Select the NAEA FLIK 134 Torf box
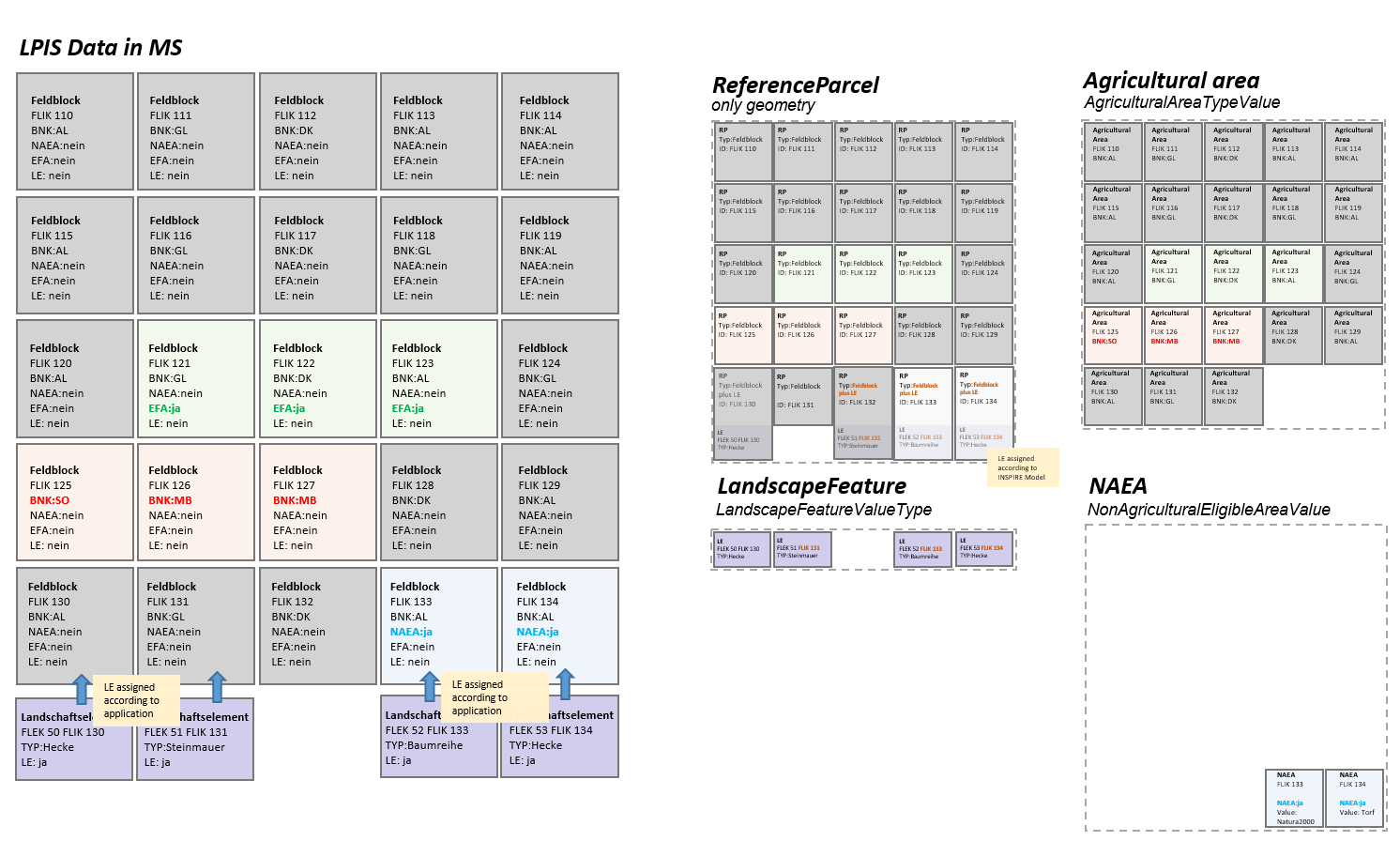The image size is (1400, 841). coord(1356,799)
